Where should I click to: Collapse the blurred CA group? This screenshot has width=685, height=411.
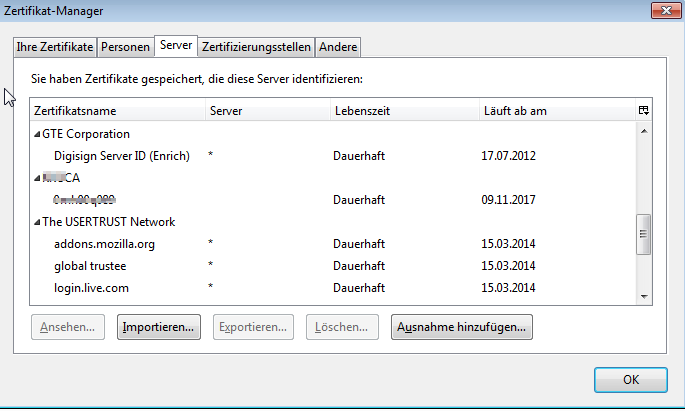(x=37, y=178)
